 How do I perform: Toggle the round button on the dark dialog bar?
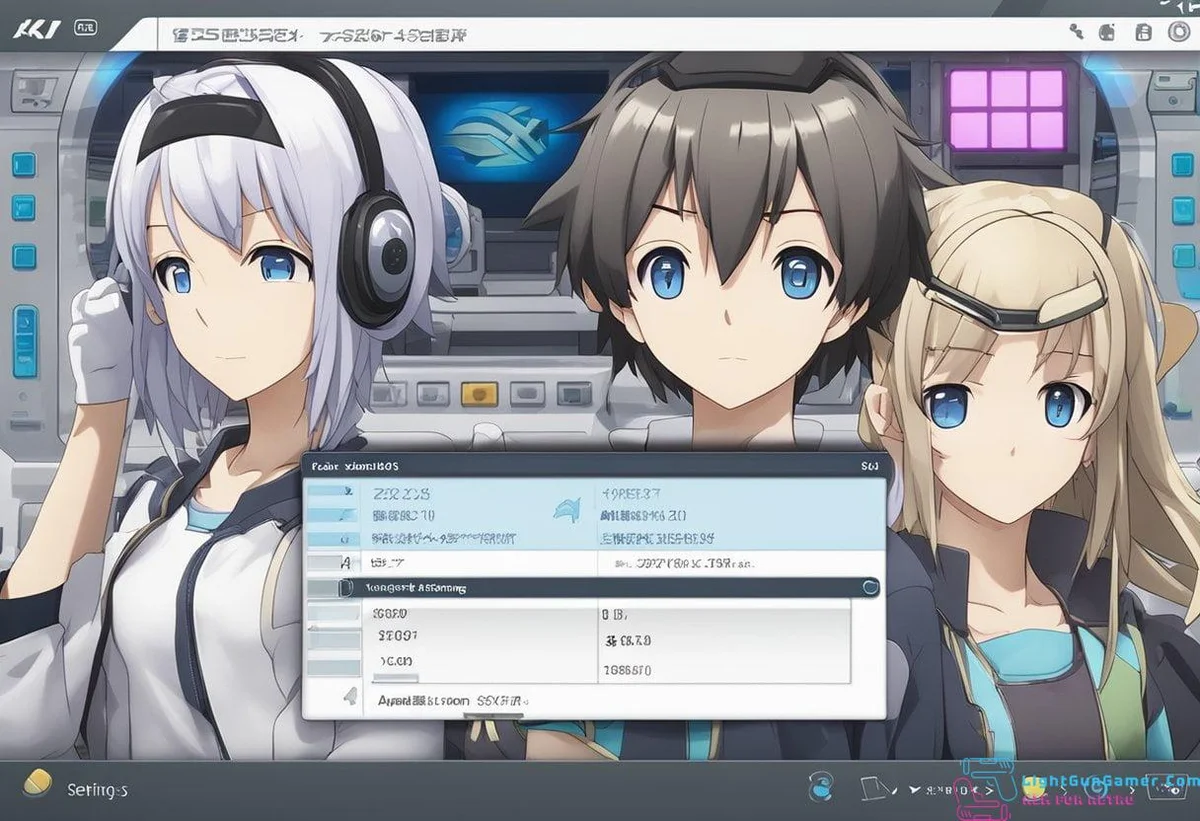(870, 587)
